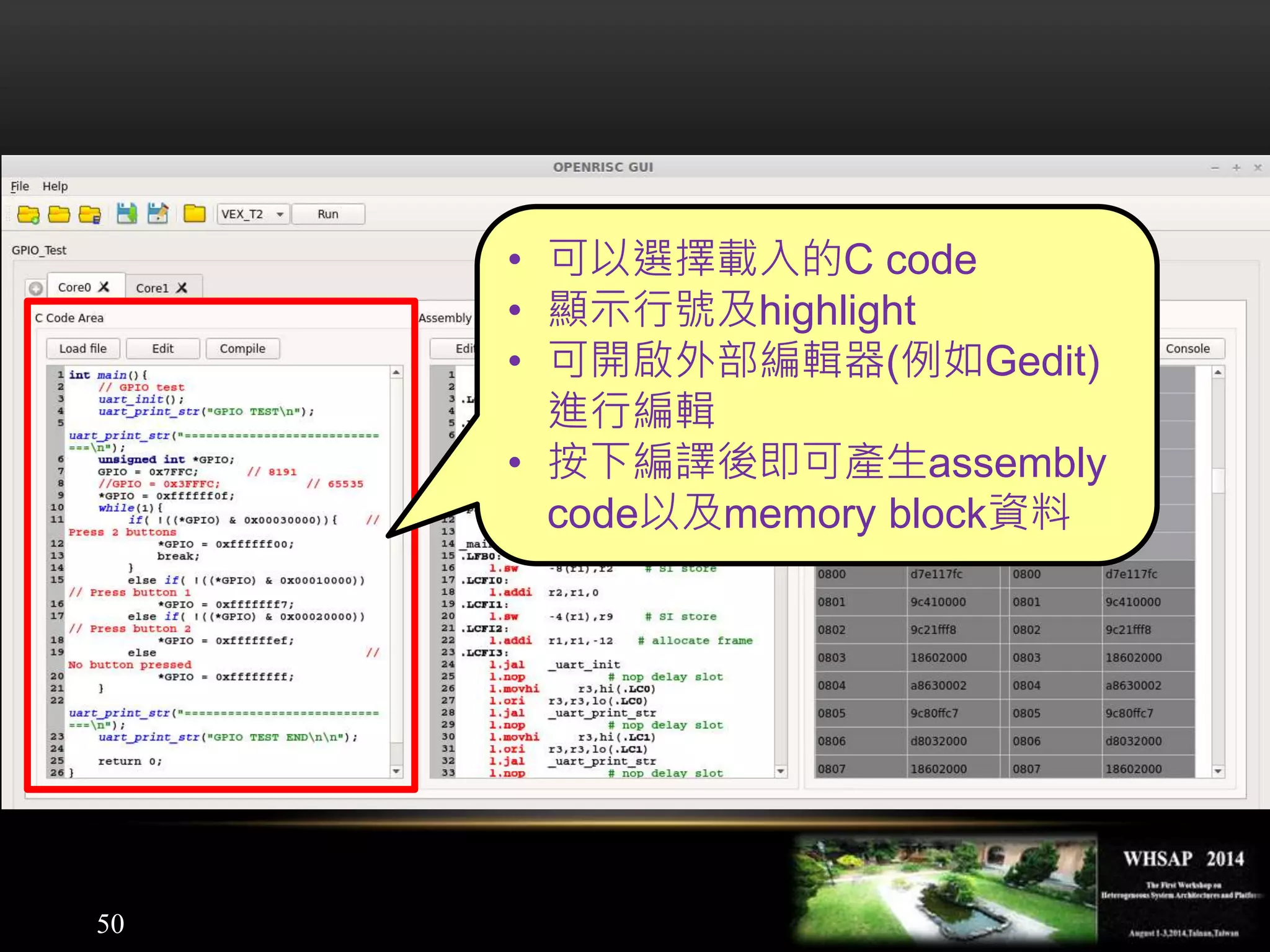Click Edit in the C Code Area
Screen dimensions: 1270x952
point(163,348)
